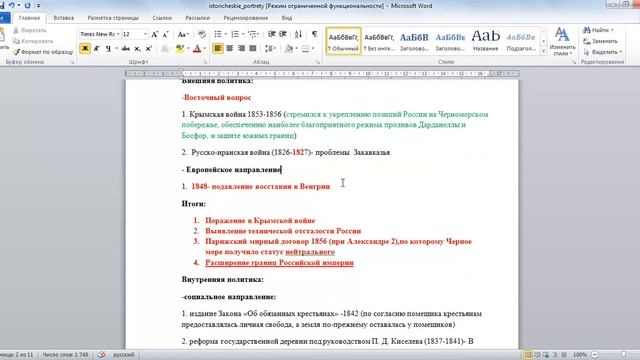Clear formatting with the eraser icon

click(x=202, y=34)
